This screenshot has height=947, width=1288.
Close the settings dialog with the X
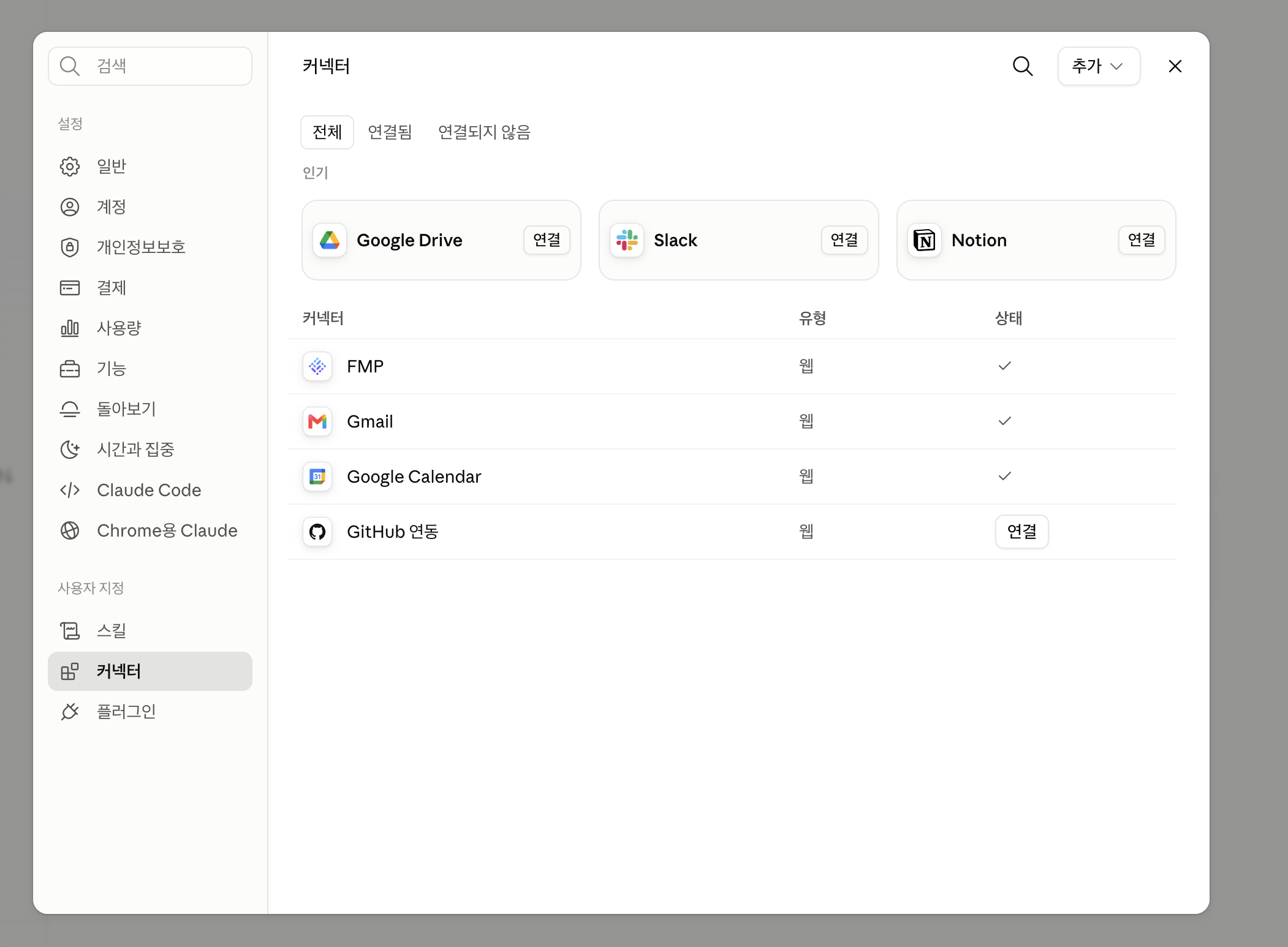pos(1175,66)
